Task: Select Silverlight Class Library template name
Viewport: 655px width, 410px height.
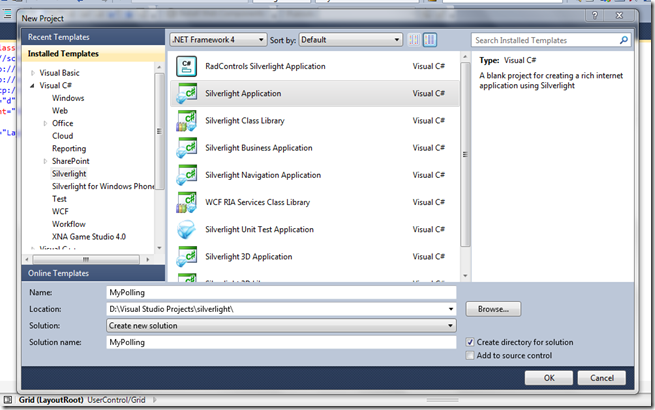Action: (x=245, y=121)
